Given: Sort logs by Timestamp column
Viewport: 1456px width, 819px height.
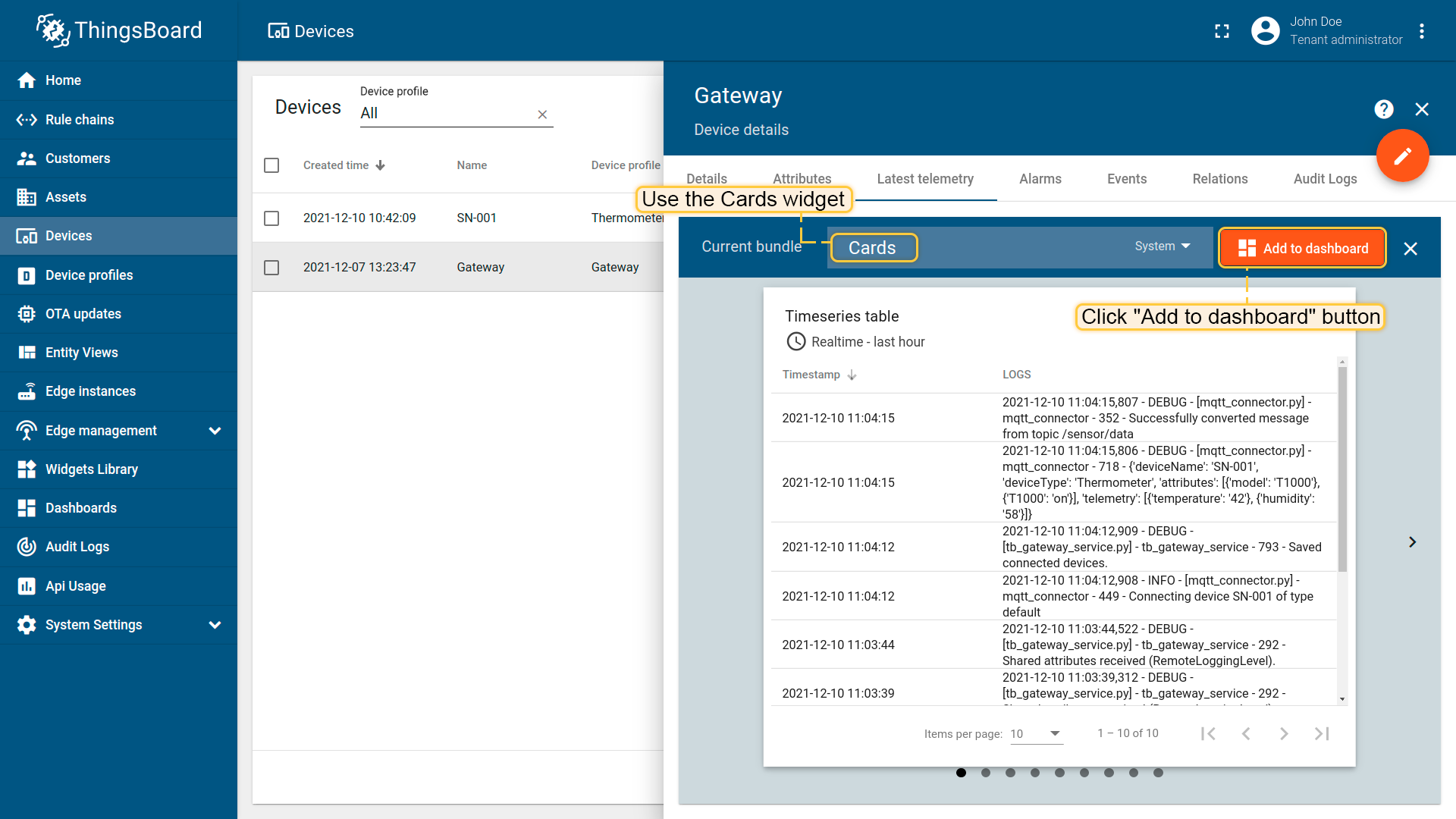Looking at the screenshot, I should pyautogui.click(x=819, y=375).
